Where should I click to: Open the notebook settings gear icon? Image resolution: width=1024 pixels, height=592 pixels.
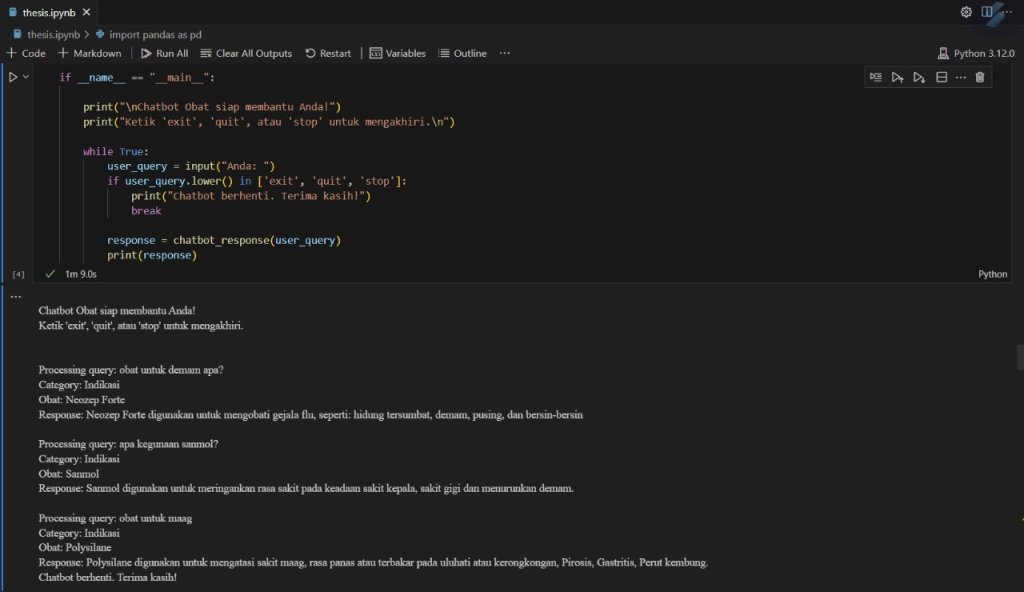pyautogui.click(x=966, y=12)
